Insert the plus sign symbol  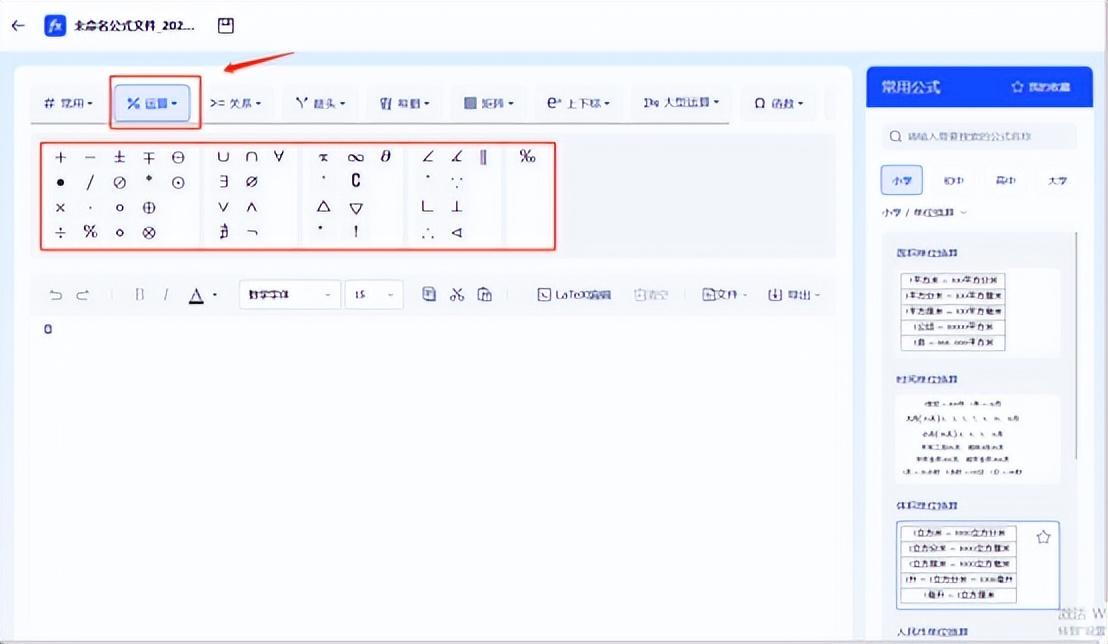tap(61, 157)
